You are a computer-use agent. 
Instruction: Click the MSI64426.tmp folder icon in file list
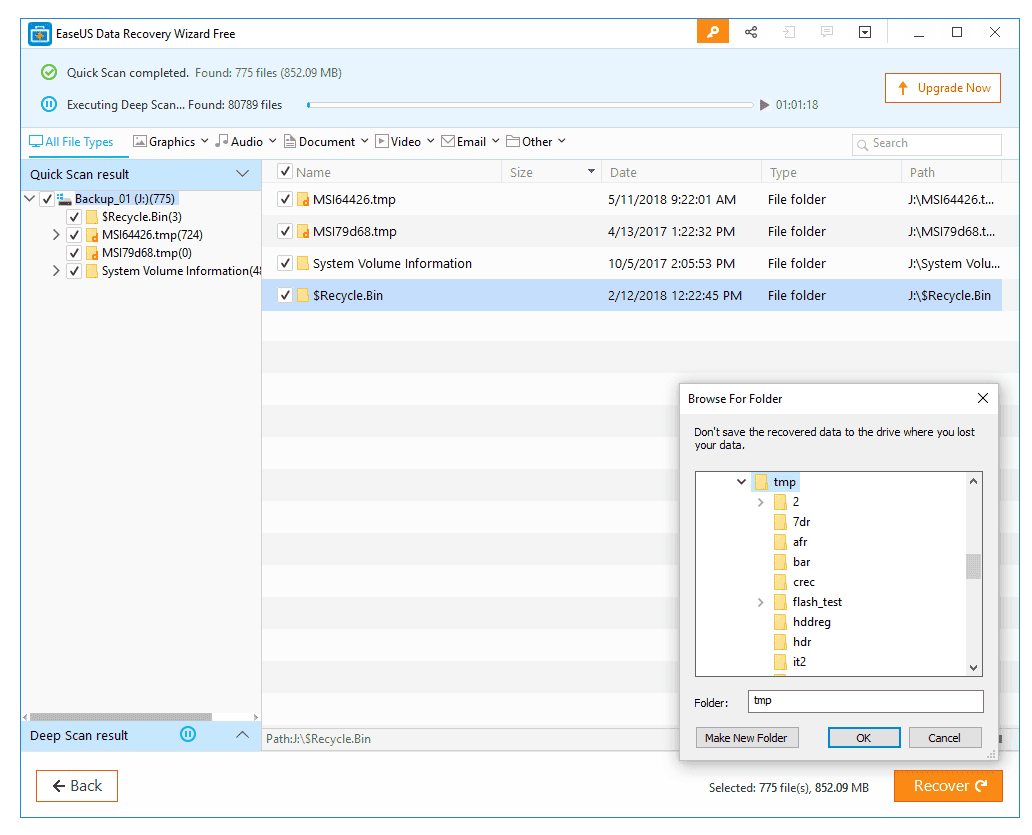(x=303, y=199)
